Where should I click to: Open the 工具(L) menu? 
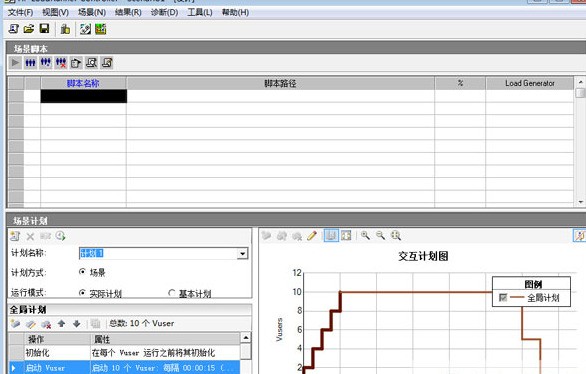coord(200,12)
